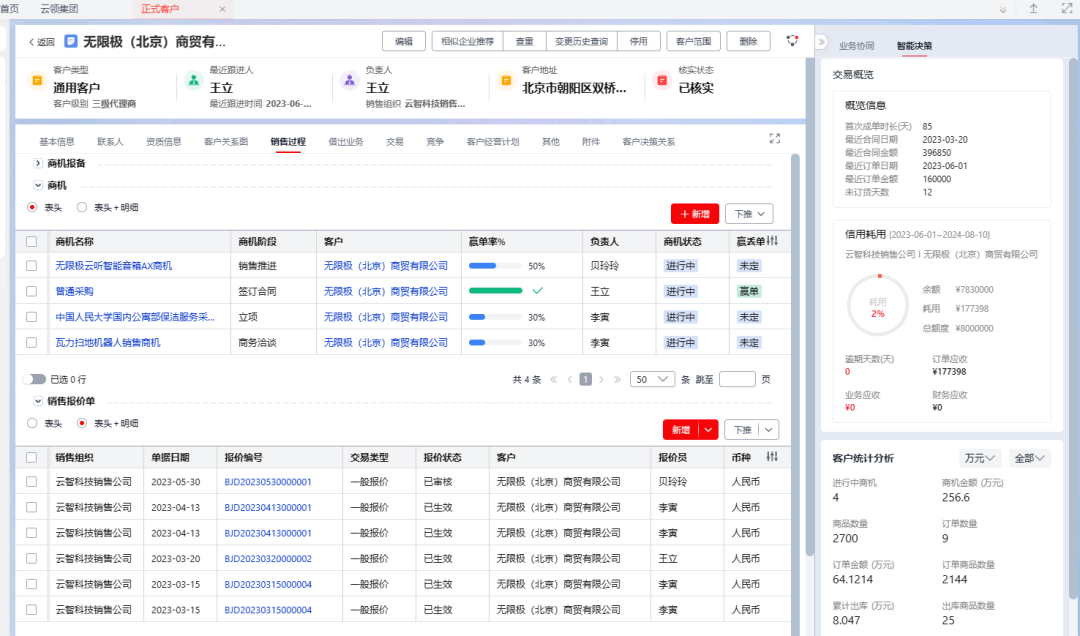Viewport: 1080px width, 636px height.
Task: Tick the checkbox for 普通采购 row
Action: tap(31, 291)
